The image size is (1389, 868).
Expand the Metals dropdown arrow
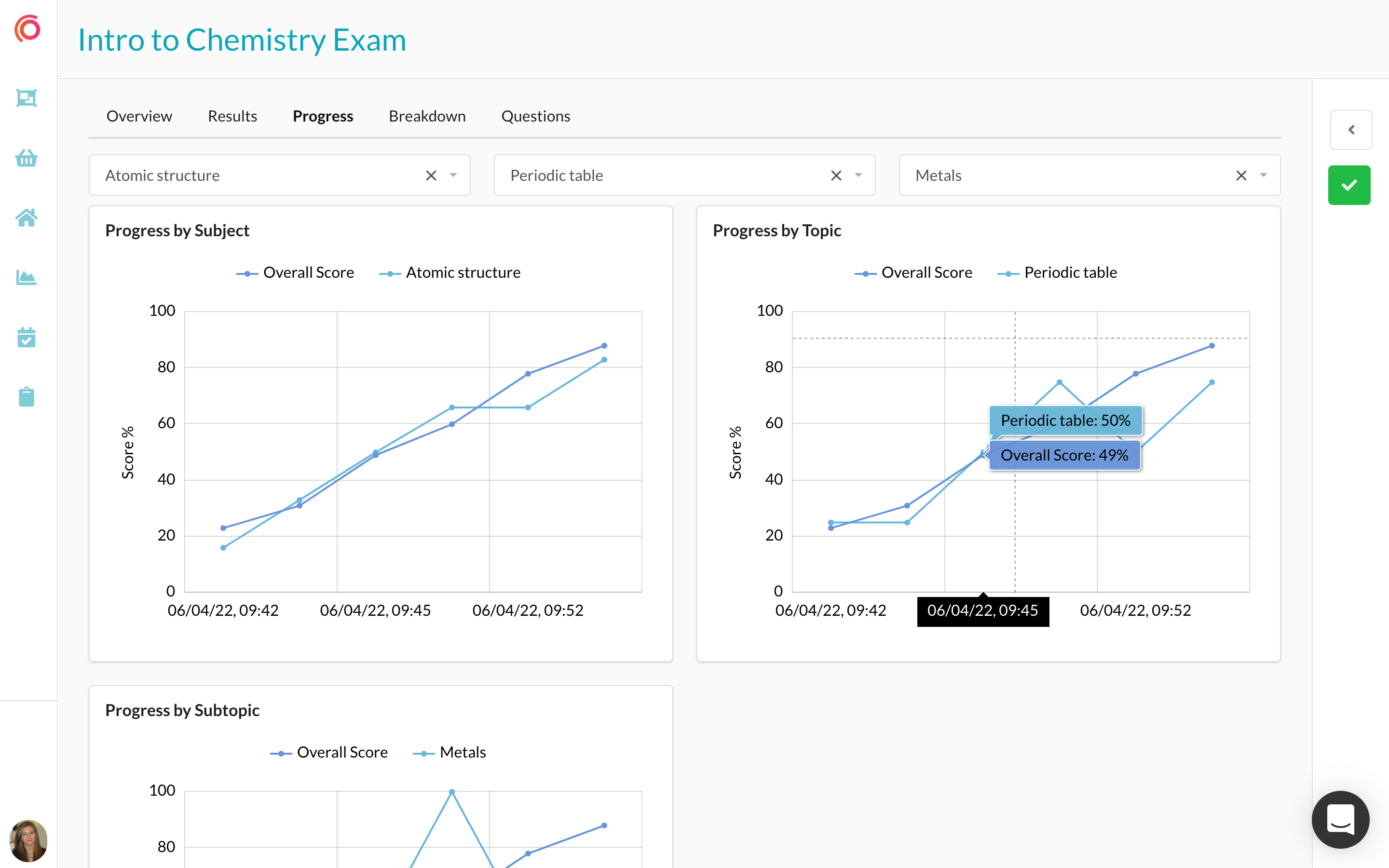coord(1263,176)
